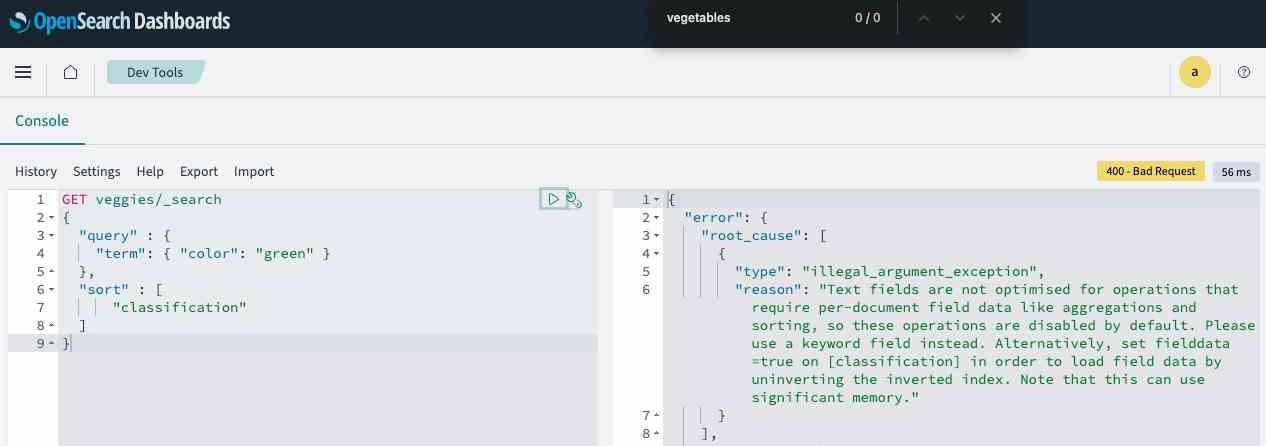The width and height of the screenshot is (1266, 446).
Task: Open console Settings
Action: point(96,171)
